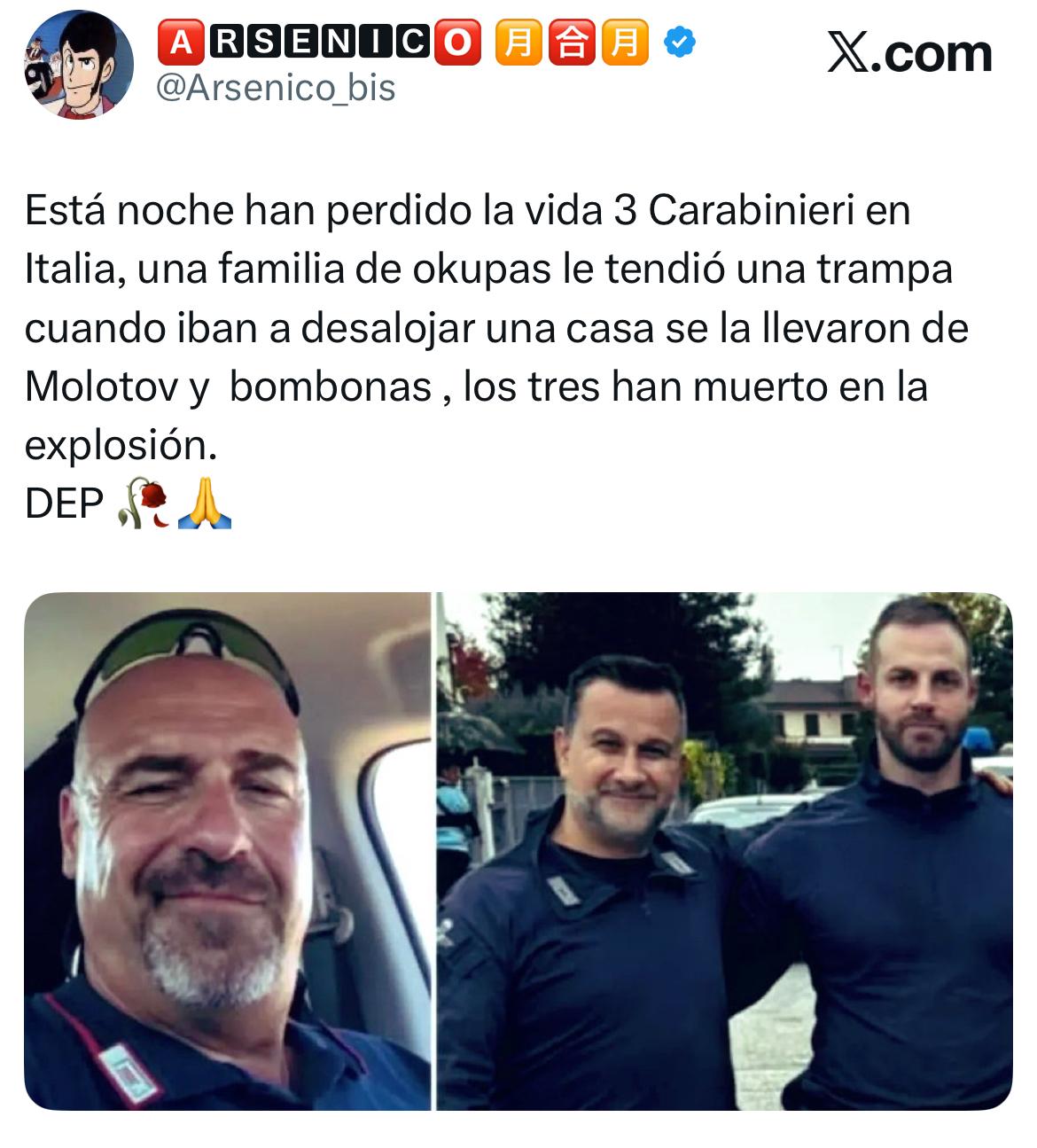Click the red letter O in display name

coord(457,43)
